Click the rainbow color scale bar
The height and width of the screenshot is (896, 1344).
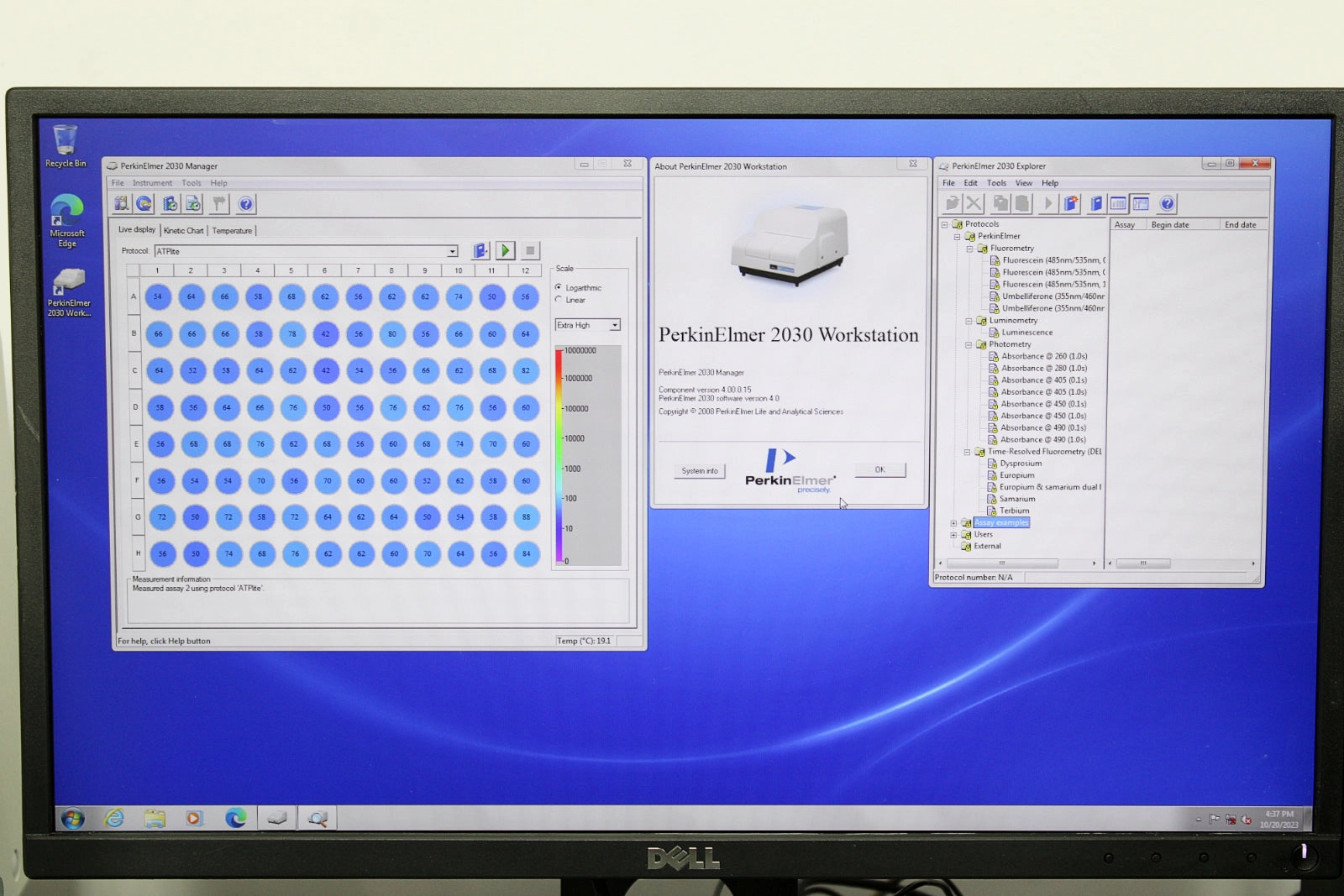(x=559, y=456)
